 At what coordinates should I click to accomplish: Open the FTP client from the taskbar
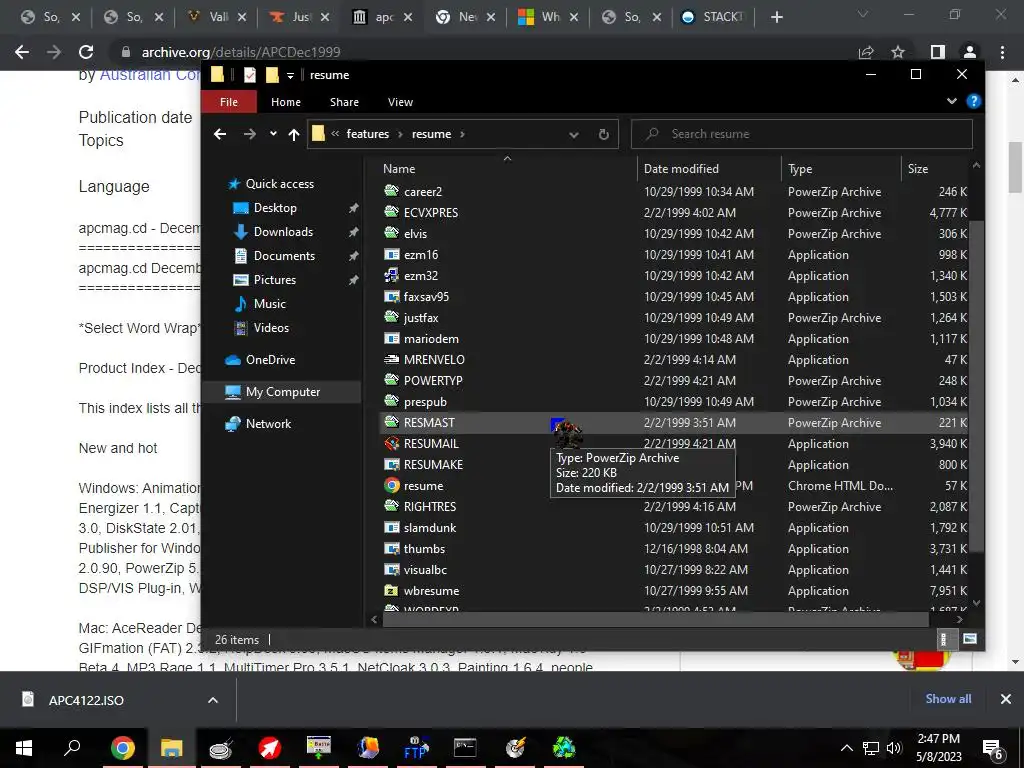tap(416, 748)
